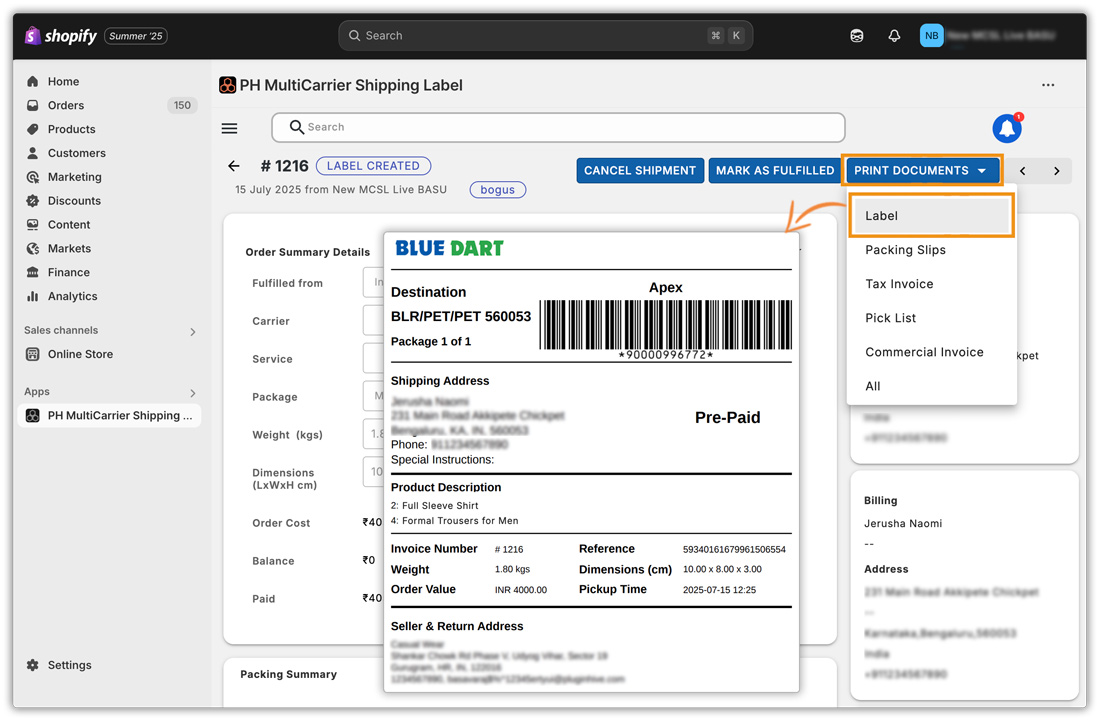Click the Packing Summary heading
1100x722 pixels.
(x=288, y=674)
